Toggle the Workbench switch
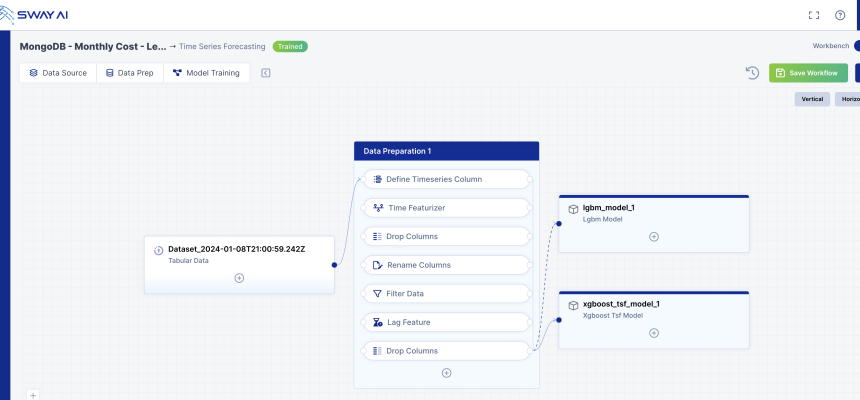 coord(857,46)
